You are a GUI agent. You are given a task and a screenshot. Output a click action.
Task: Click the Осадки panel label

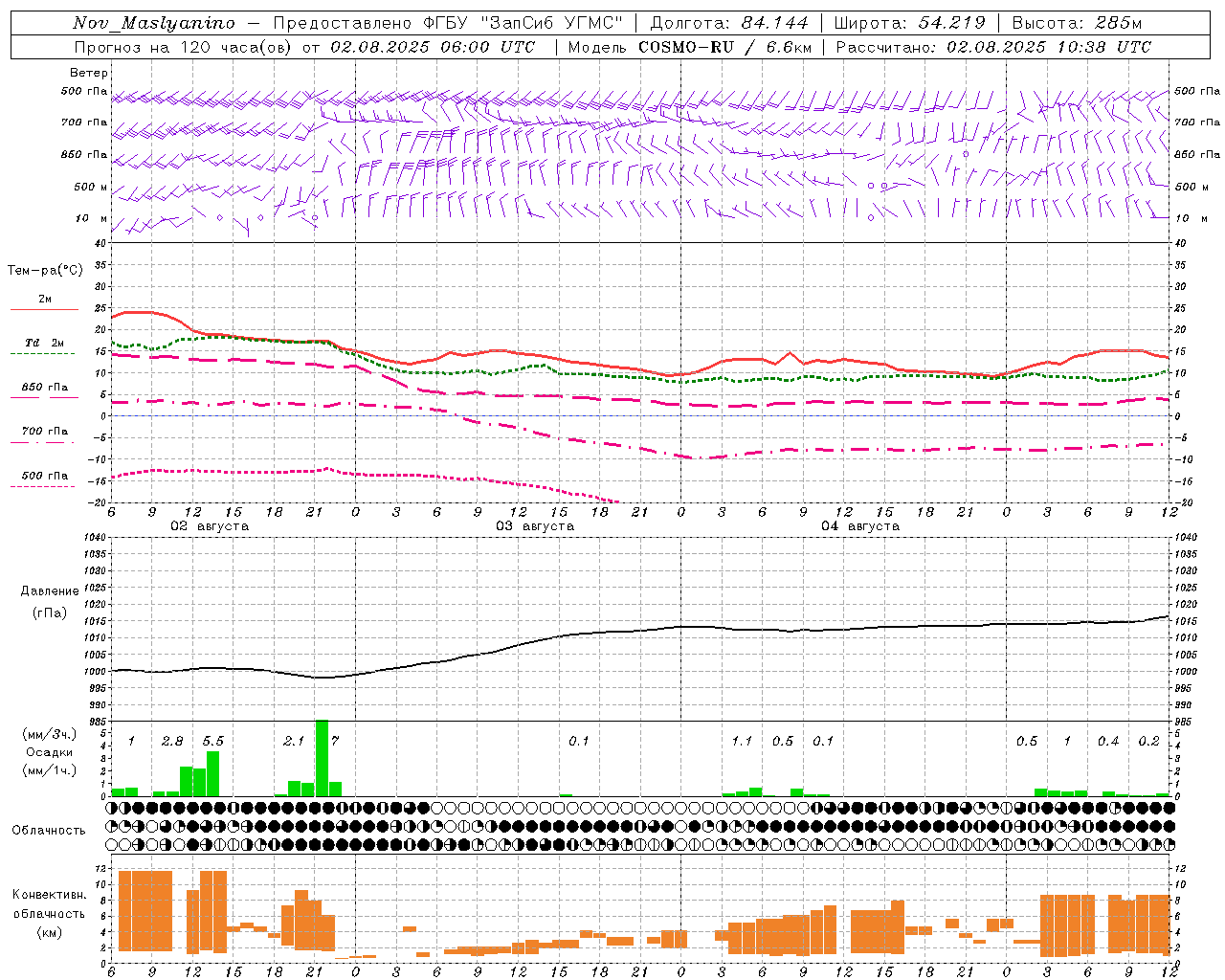pyautogui.click(x=49, y=752)
